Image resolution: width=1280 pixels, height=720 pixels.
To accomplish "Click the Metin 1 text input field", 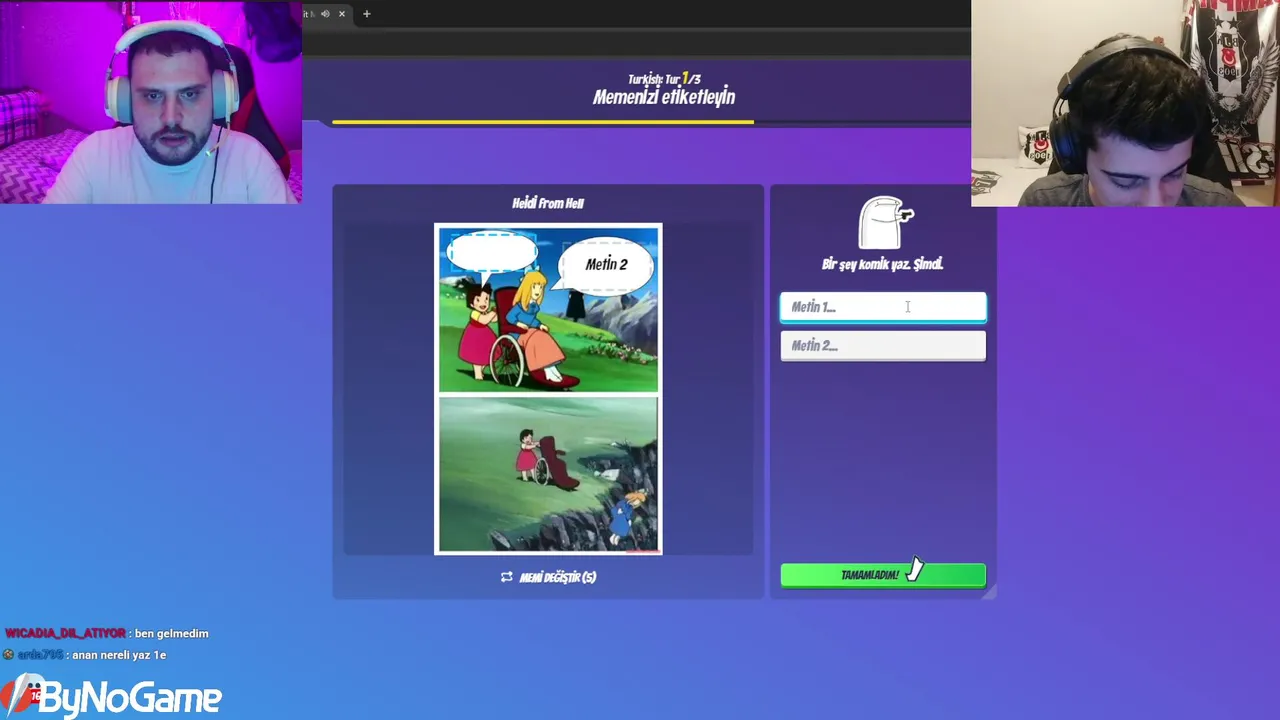I will (x=883, y=307).
